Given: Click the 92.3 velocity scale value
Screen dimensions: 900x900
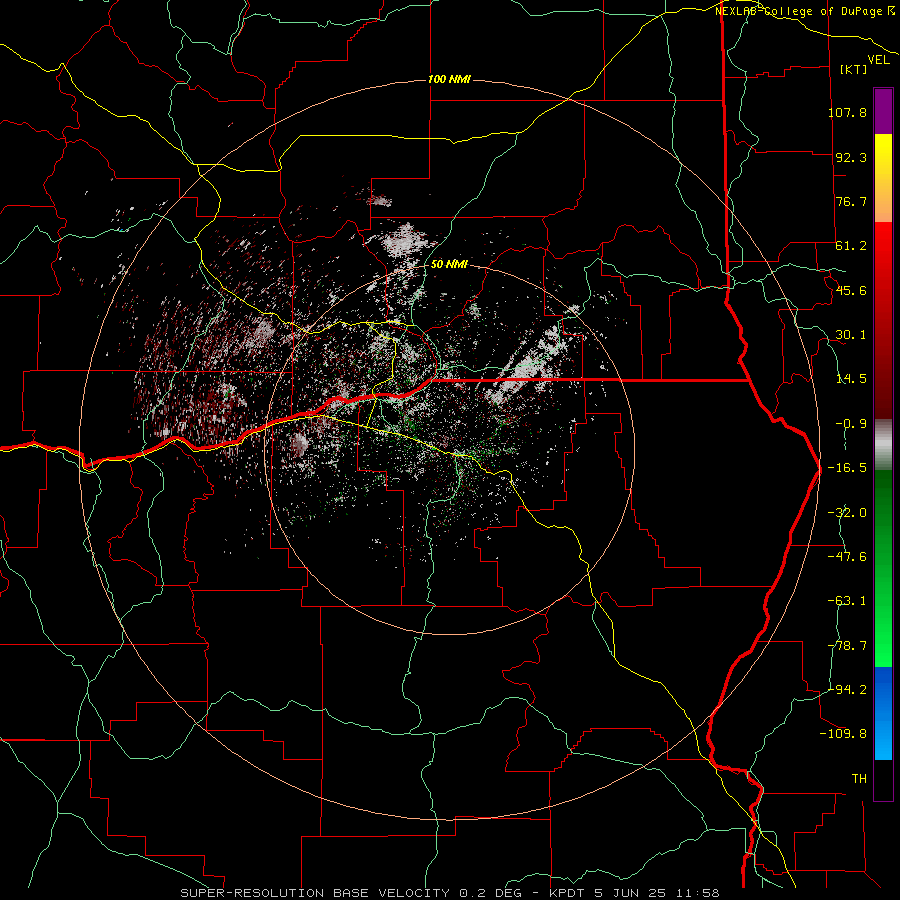Looking at the screenshot, I should (851, 157).
